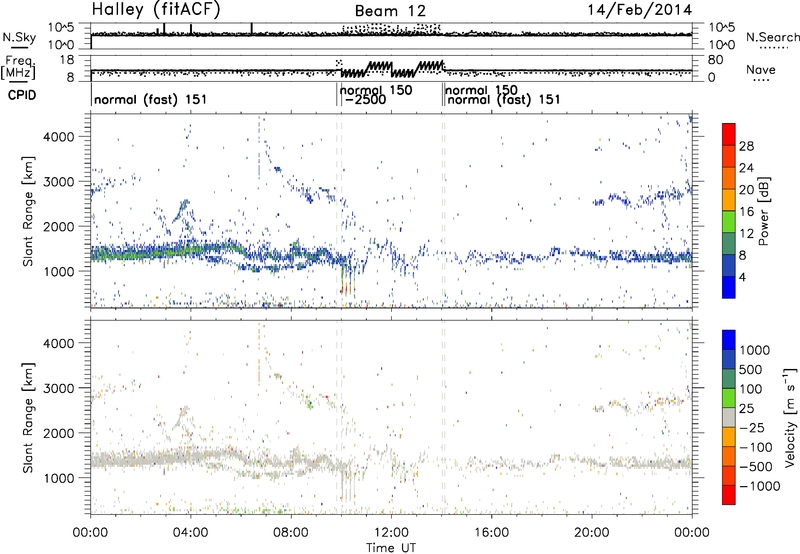800x554 pixels.
Task: Click the 'Freq. [MHz]' axis label
Action: pos(18,67)
